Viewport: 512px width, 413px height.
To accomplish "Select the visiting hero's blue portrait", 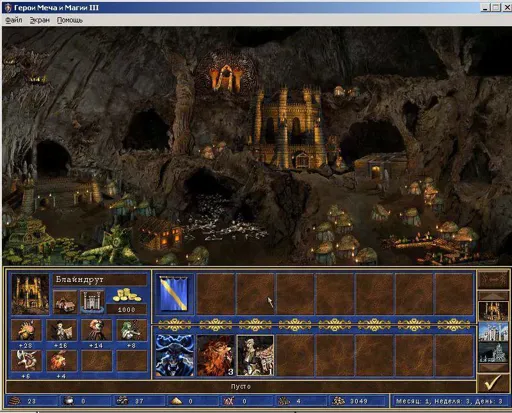I will (175, 355).
